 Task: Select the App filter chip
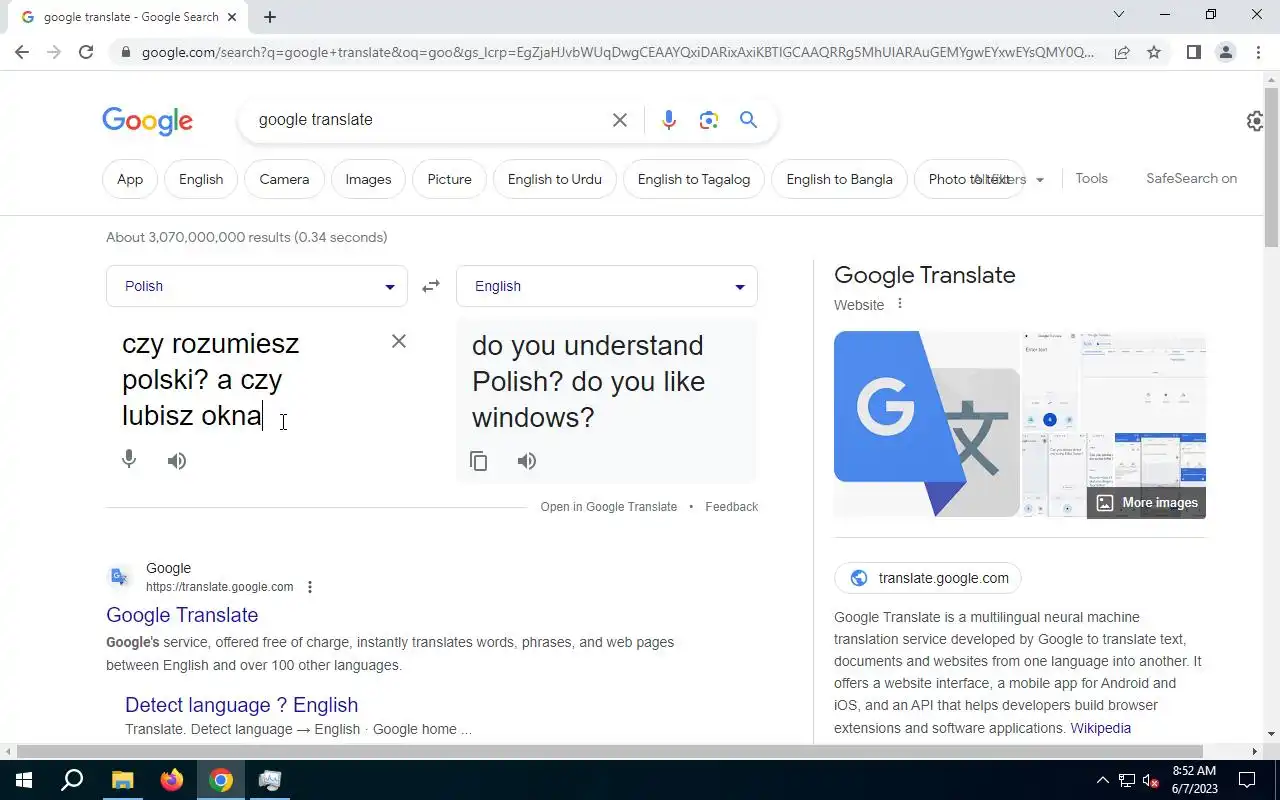tap(130, 179)
